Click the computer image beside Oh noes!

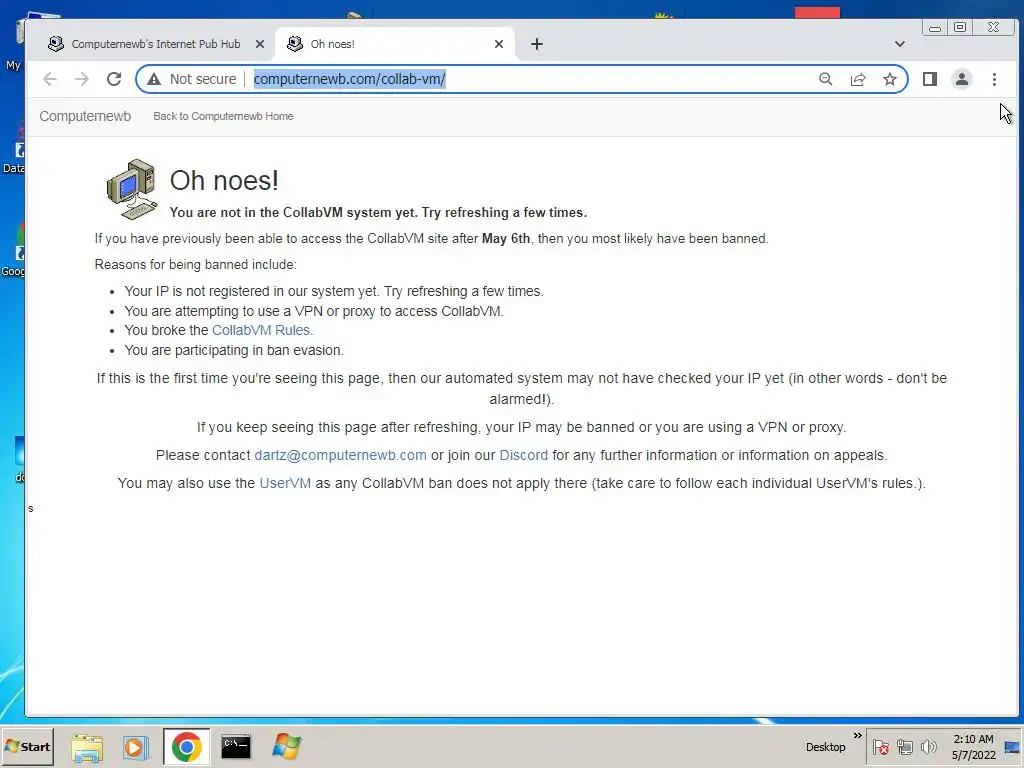(x=132, y=189)
